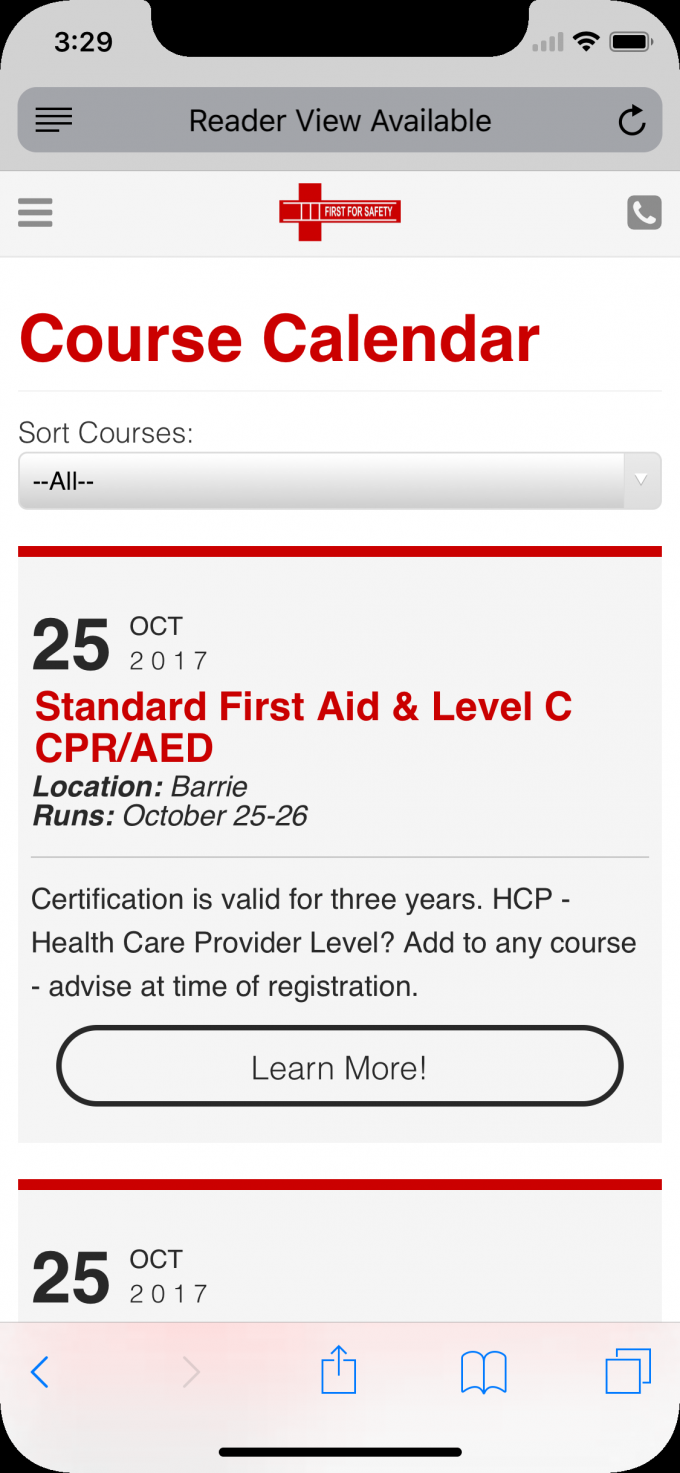Open the Reader View icon in address bar

tap(54, 121)
